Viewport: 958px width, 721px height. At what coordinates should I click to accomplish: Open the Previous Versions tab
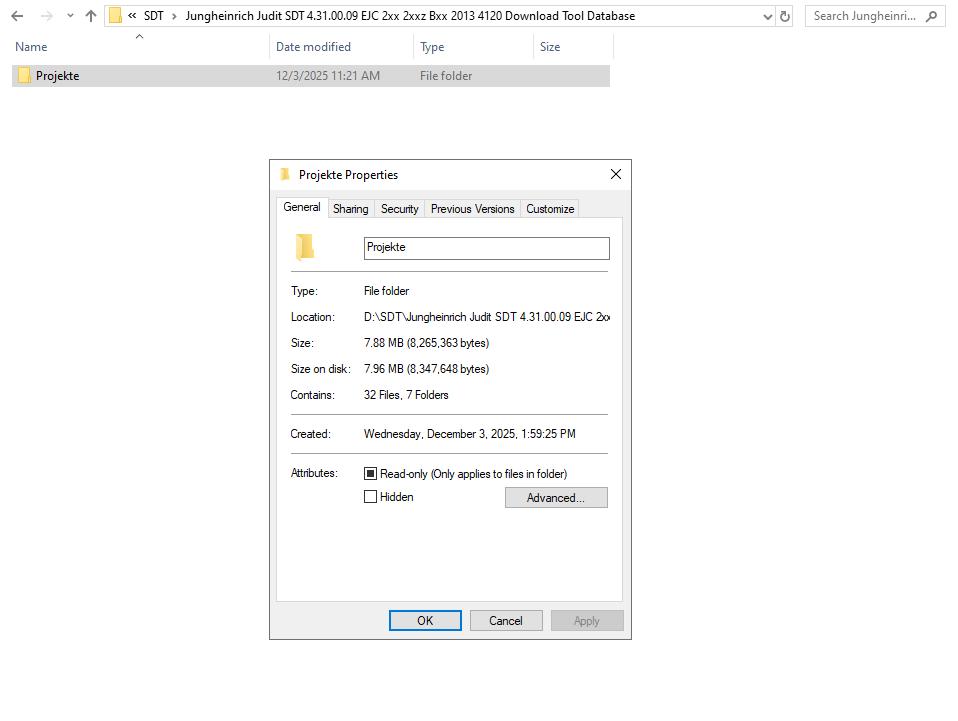(x=472, y=209)
